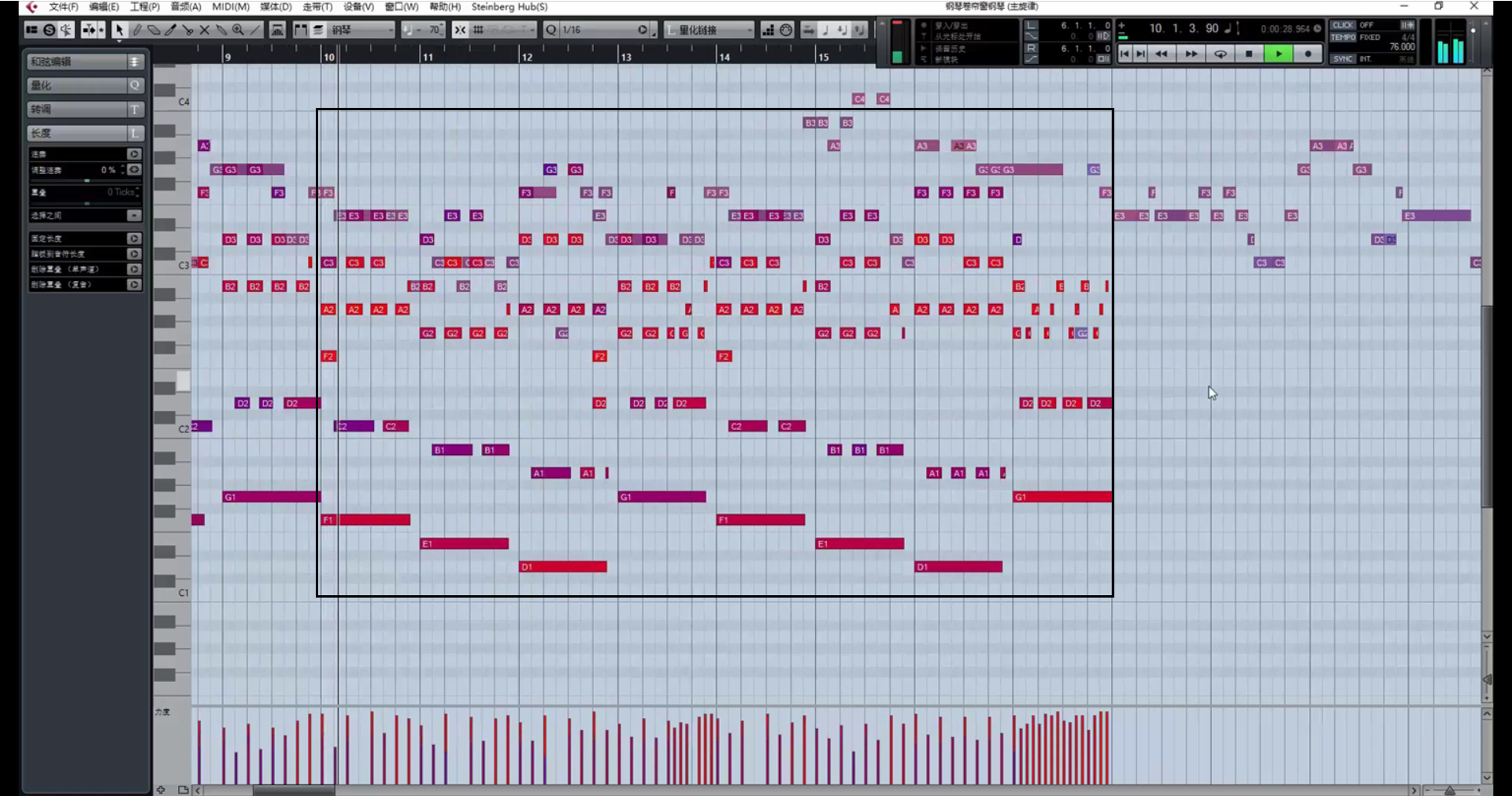
Task: Toggle SYNC external sync button
Action: (x=1343, y=58)
